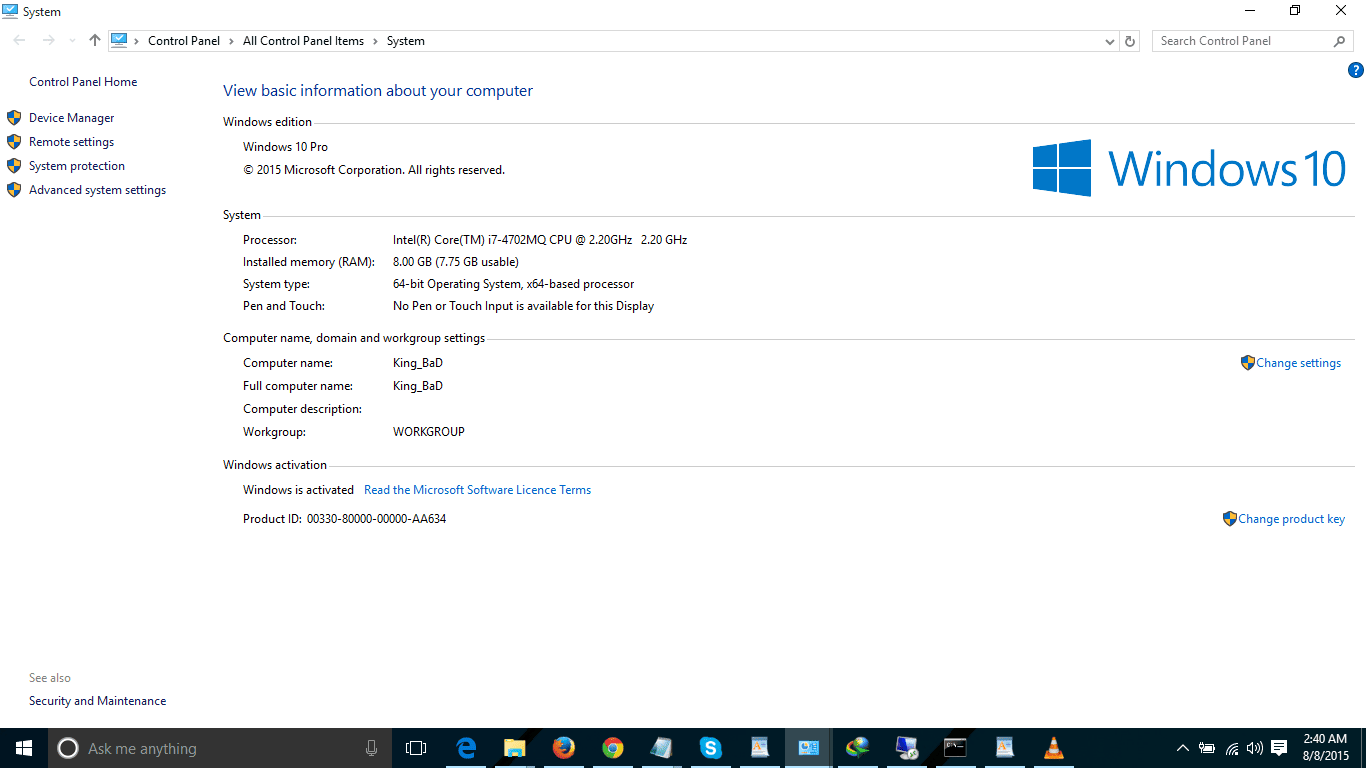1366x768 pixels.
Task: Launch Firefox from the taskbar
Action: coord(564,748)
